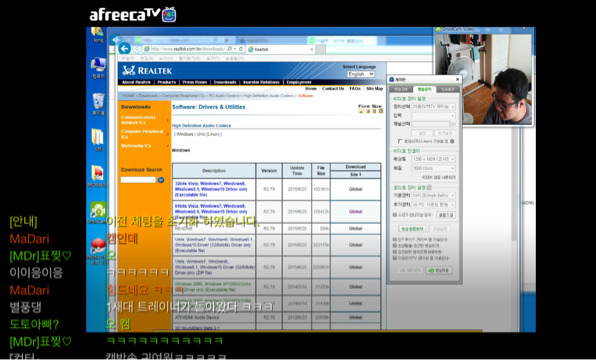Open Downloads in the navigation bar
Image resolution: width=596 pixels, height=360 pixels.
(x=225, y=82)
